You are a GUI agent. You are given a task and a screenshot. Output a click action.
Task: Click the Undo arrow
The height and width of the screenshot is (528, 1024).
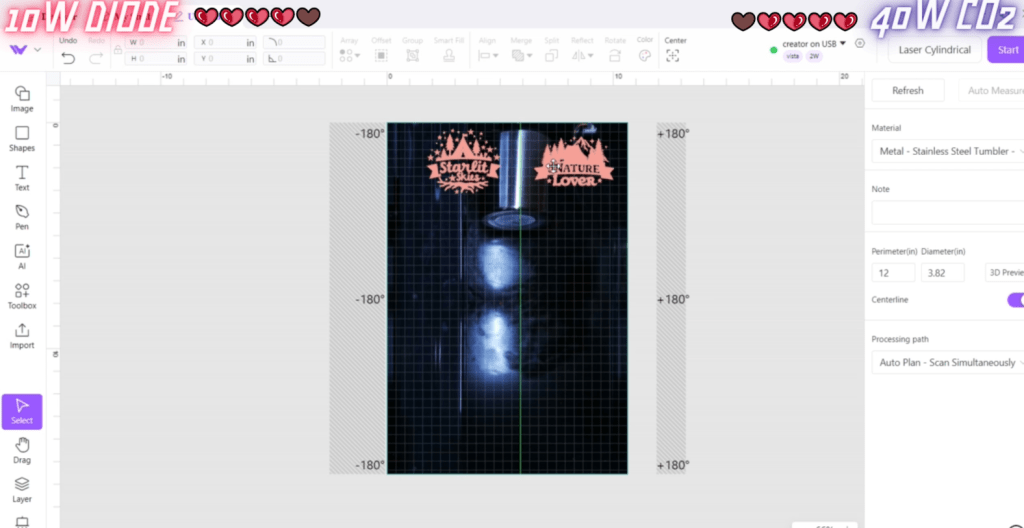pos(68,58)
